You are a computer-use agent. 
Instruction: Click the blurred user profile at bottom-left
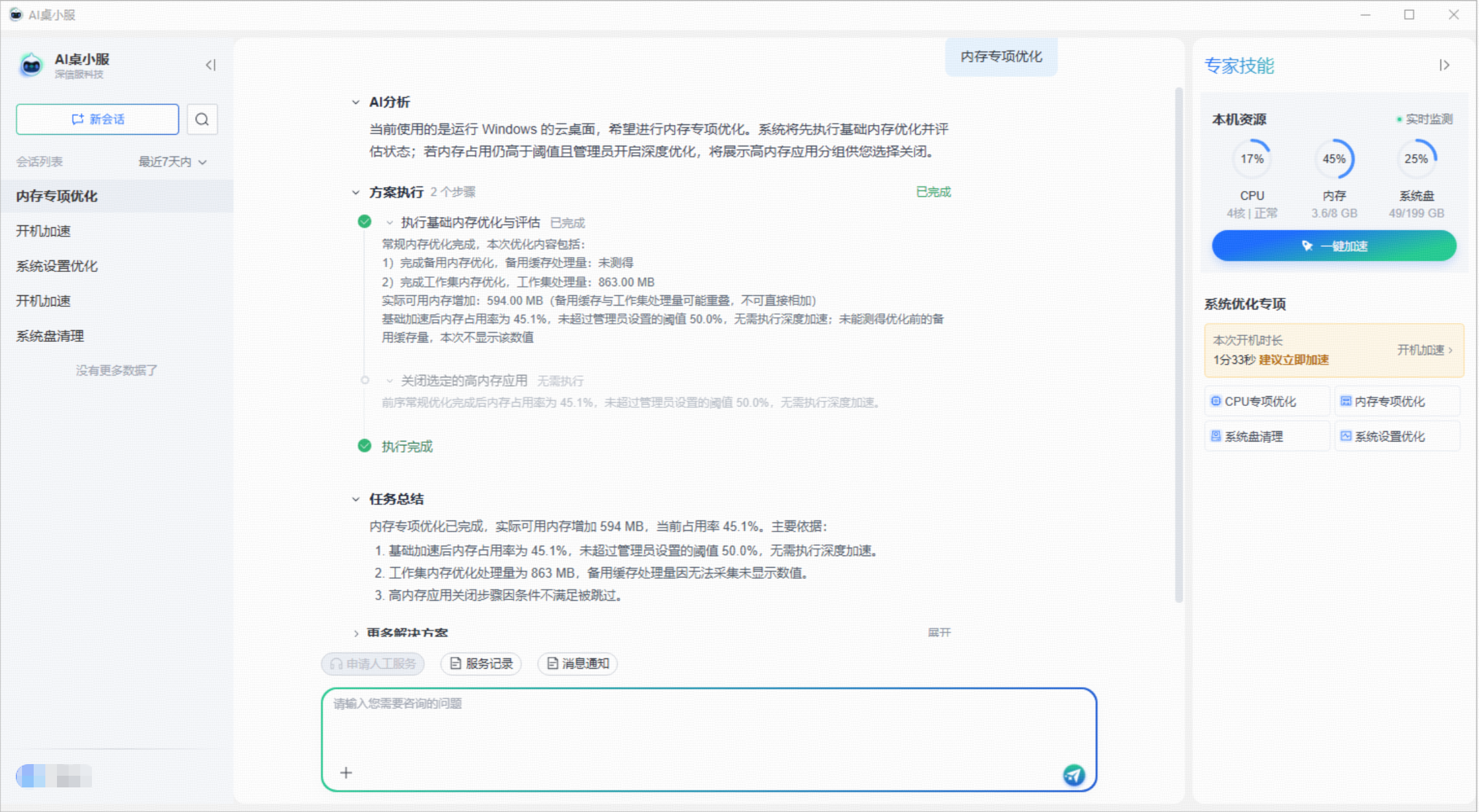pyautogui.click(x=54, y=776)
